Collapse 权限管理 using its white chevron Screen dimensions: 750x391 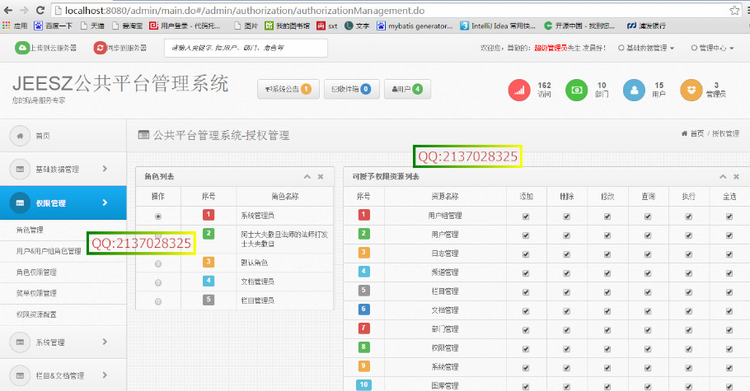click(x=105, y=203)
